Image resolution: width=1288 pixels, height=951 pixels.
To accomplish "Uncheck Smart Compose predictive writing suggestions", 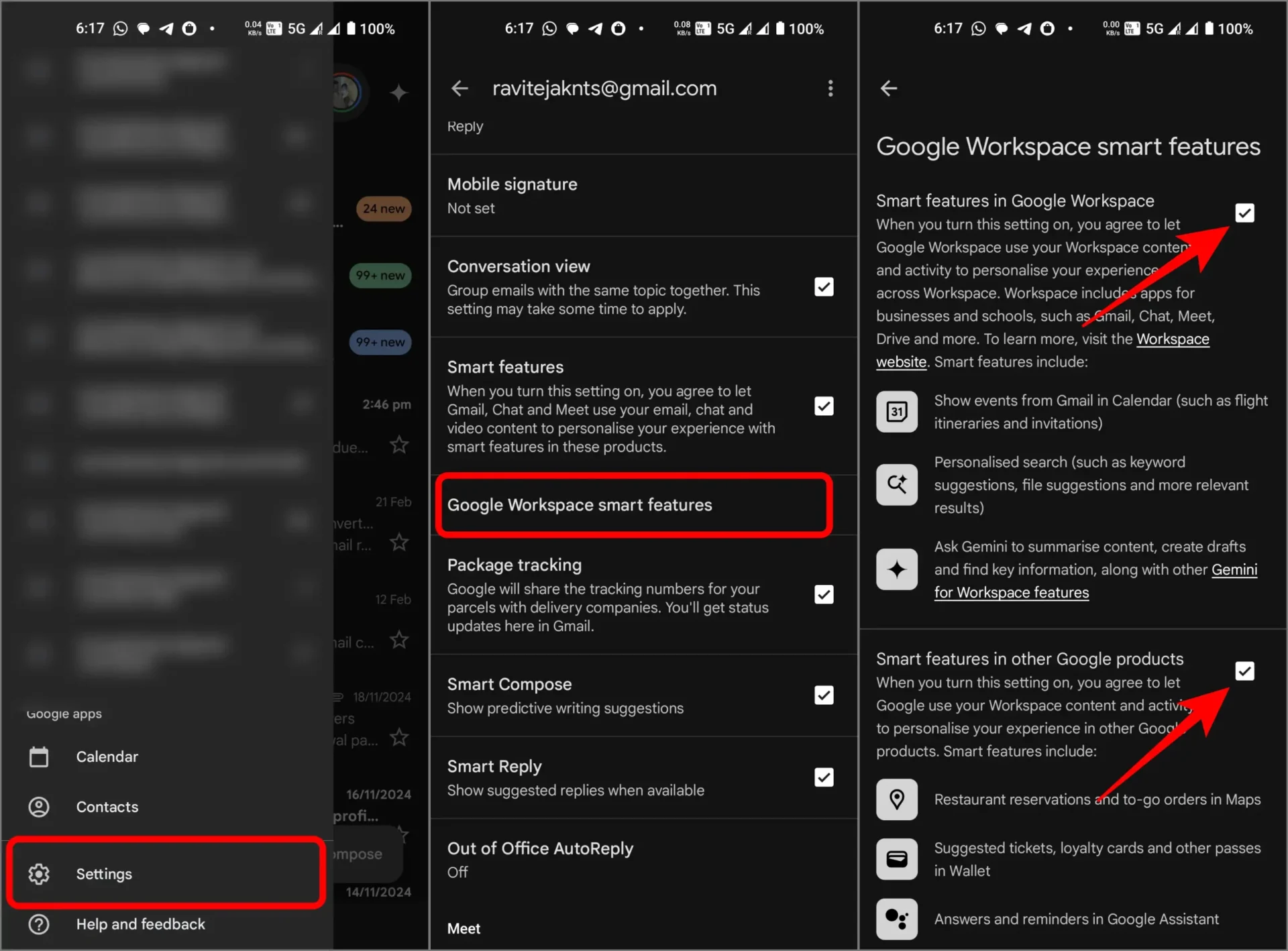I will tap(824, 695).
